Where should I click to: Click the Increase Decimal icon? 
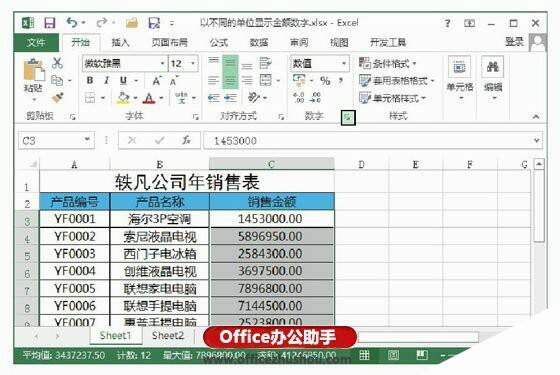click(x=299, y=98)
